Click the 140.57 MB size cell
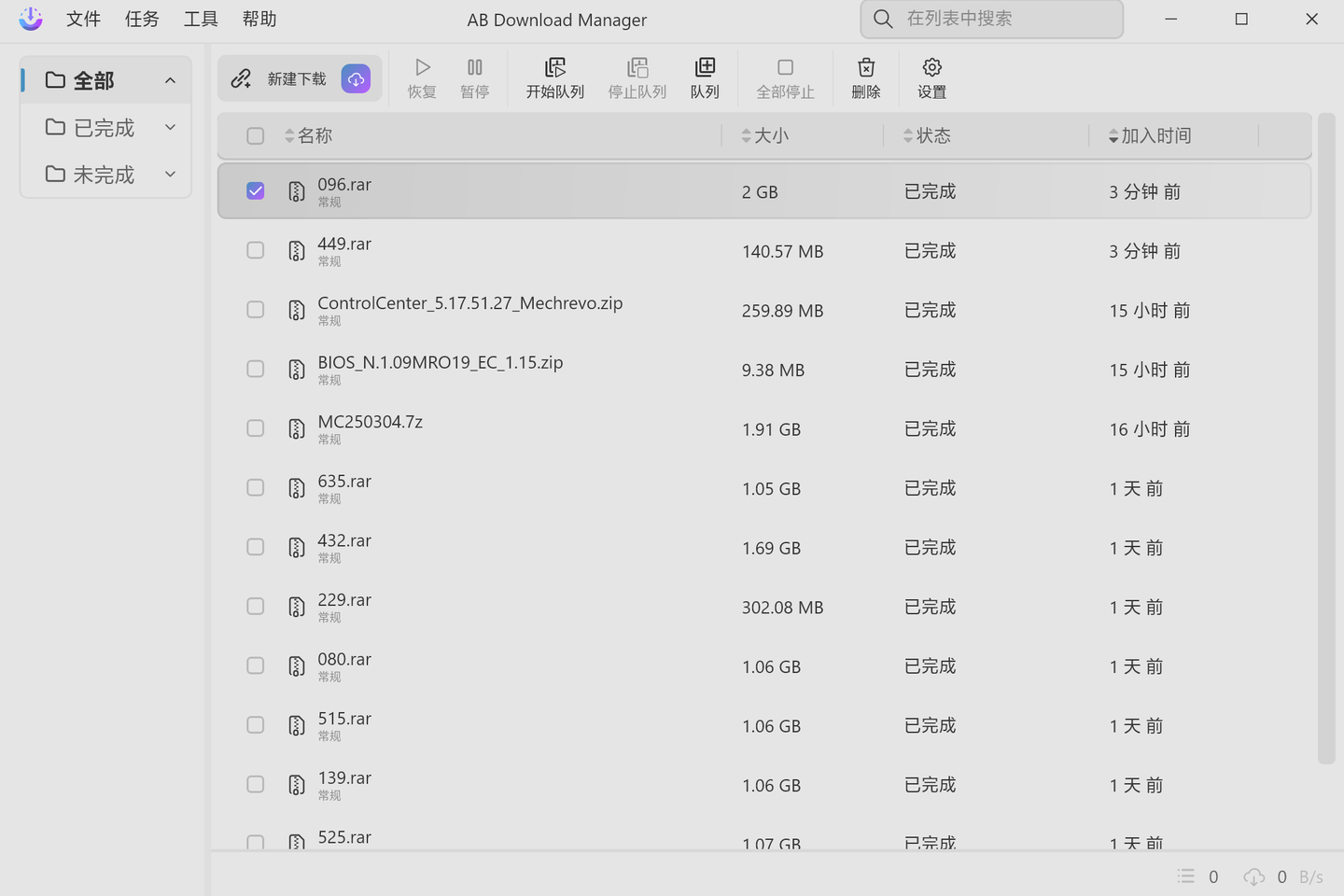The width and height of the screenshot is (1344, 896). 782,252
